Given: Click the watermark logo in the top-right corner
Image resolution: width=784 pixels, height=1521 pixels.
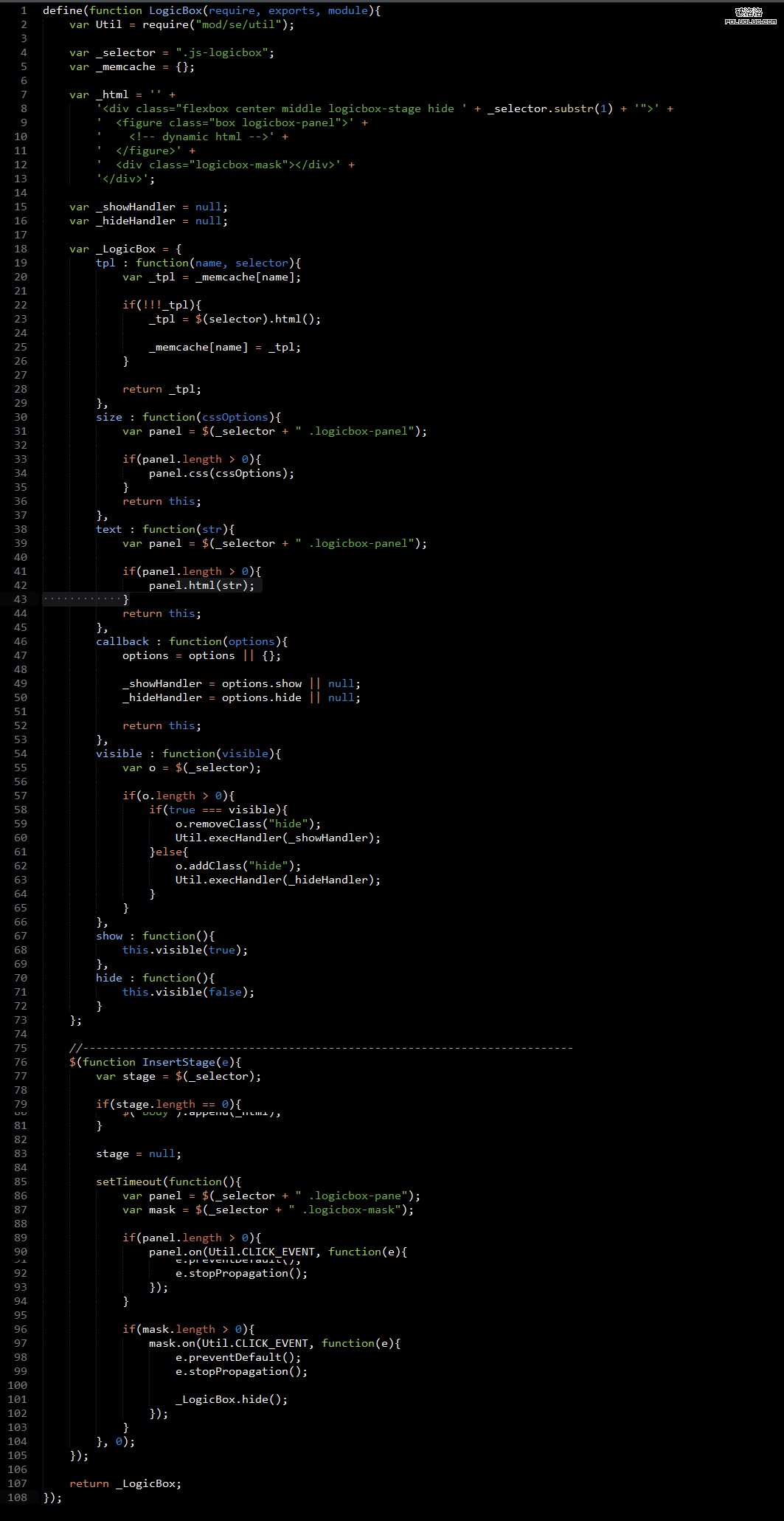Looking at the screenshot, I should point(751,16).
